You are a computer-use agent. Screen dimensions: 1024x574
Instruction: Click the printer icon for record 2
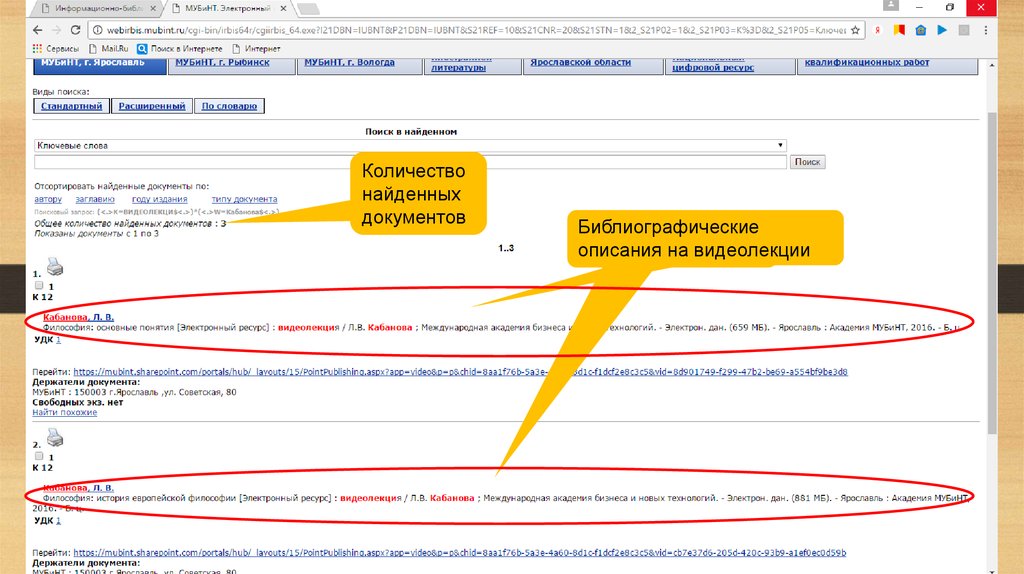pyautogui.click(x=54, y=437)
